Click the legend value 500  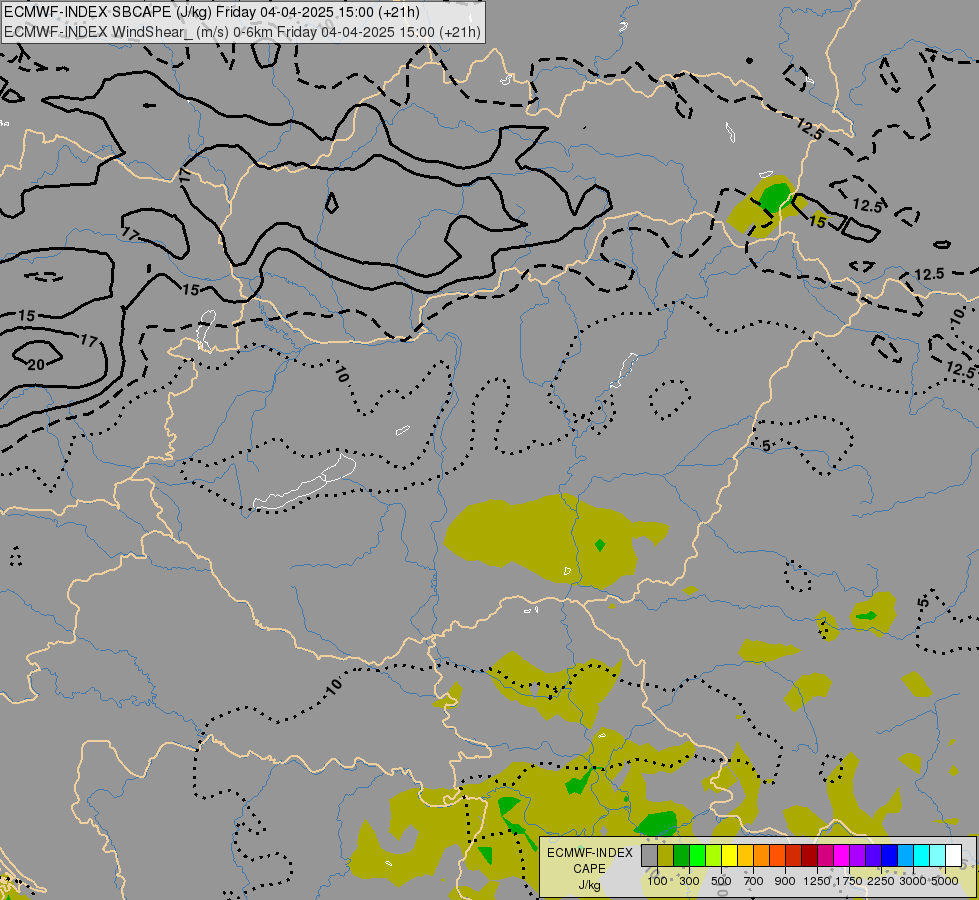721,881
